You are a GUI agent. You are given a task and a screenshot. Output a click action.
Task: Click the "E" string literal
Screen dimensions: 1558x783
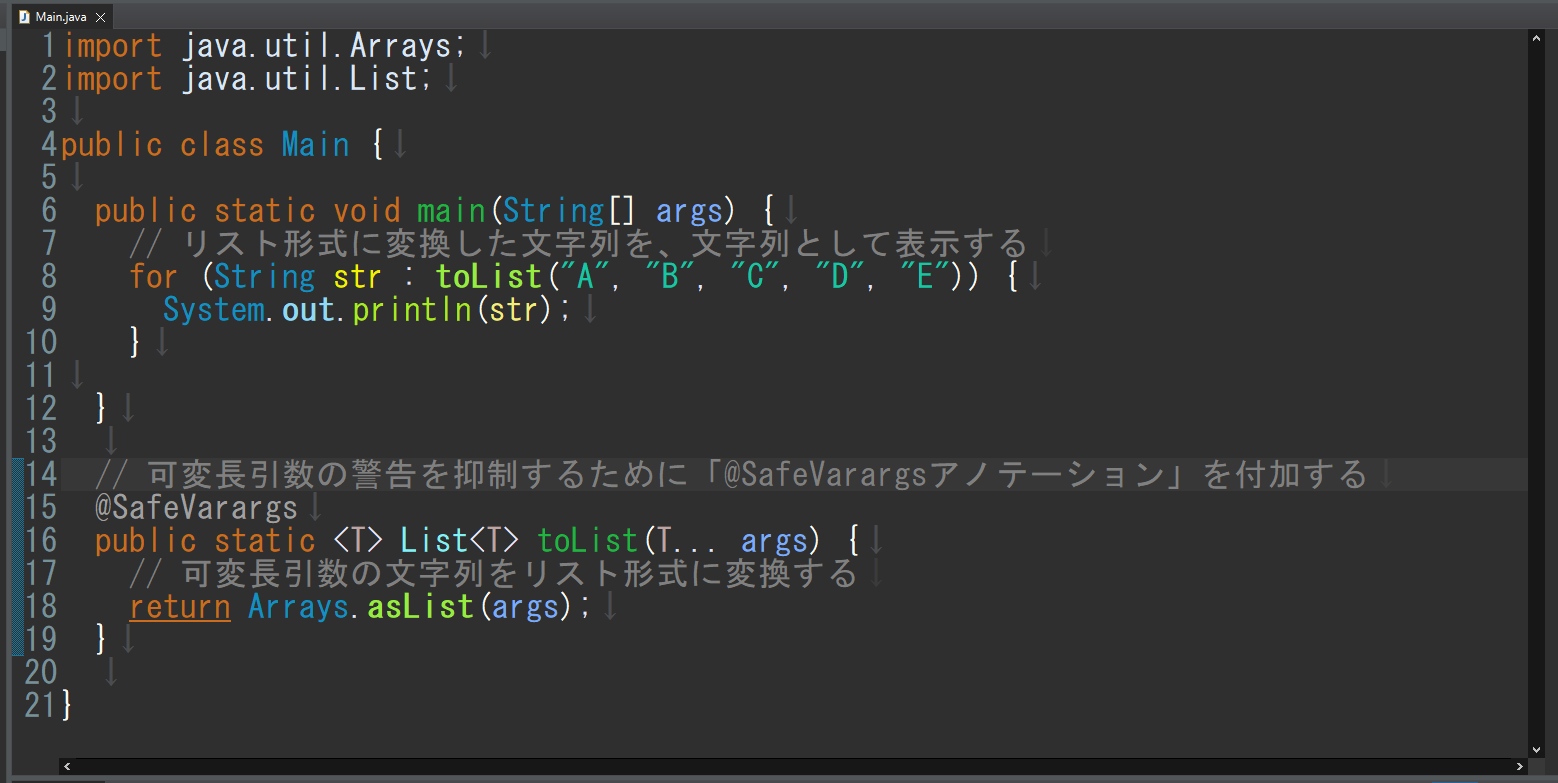tap(925, 276)
